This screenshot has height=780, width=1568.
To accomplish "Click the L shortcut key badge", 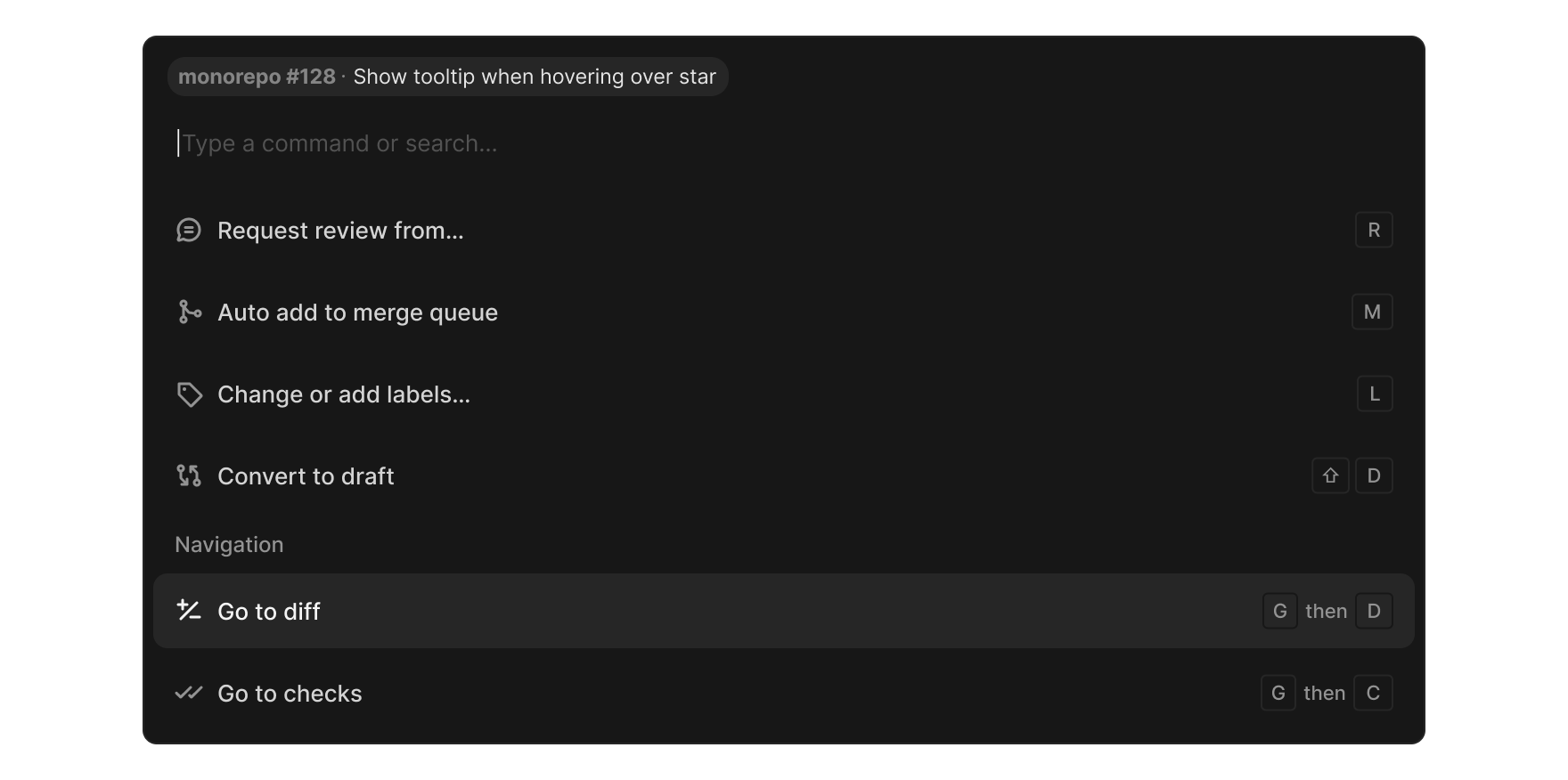I will pyautogui.click(x=1375, y=394).
